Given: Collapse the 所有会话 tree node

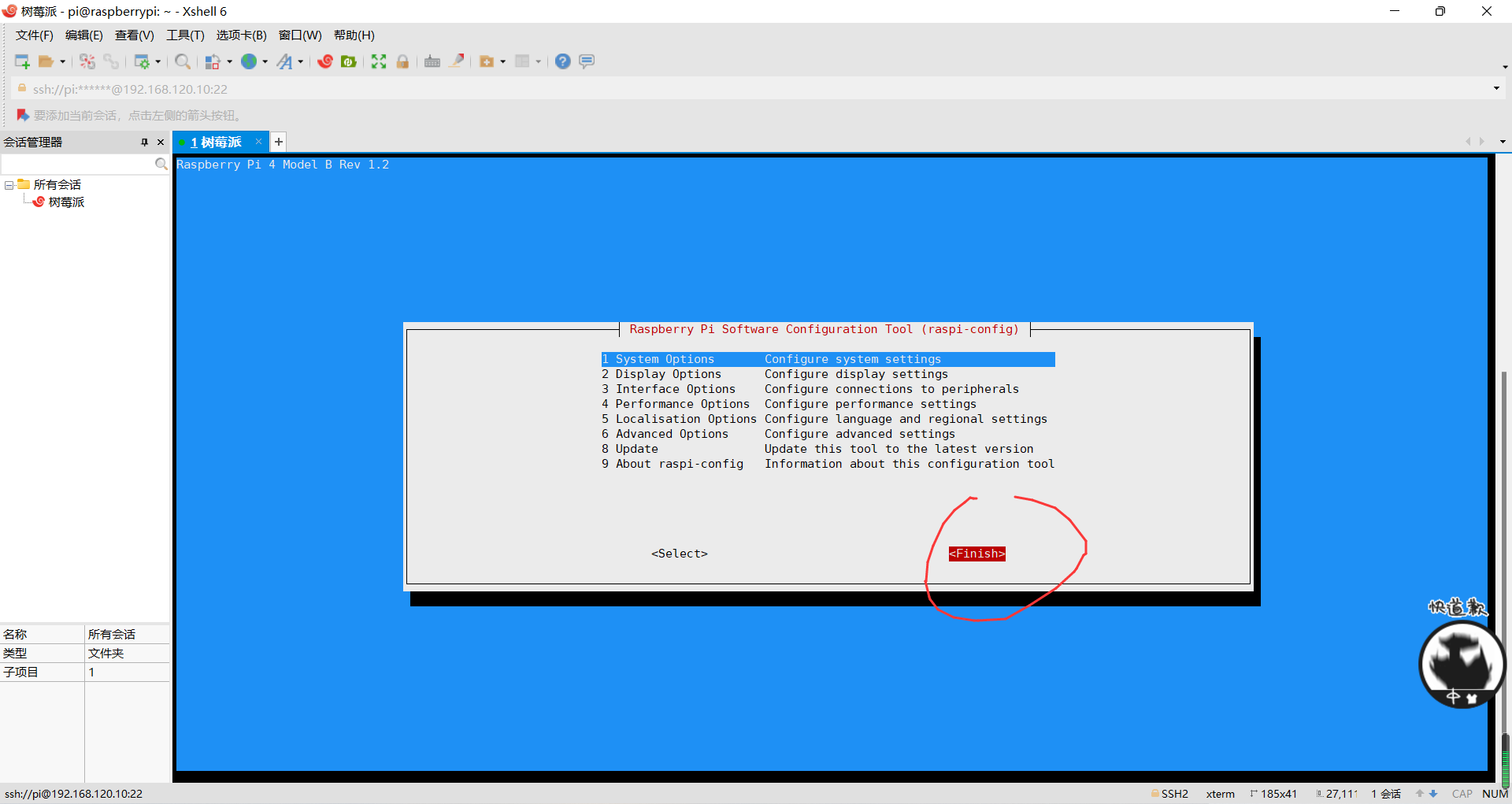Looking at the screenshot, I should (x=9, y=185).
